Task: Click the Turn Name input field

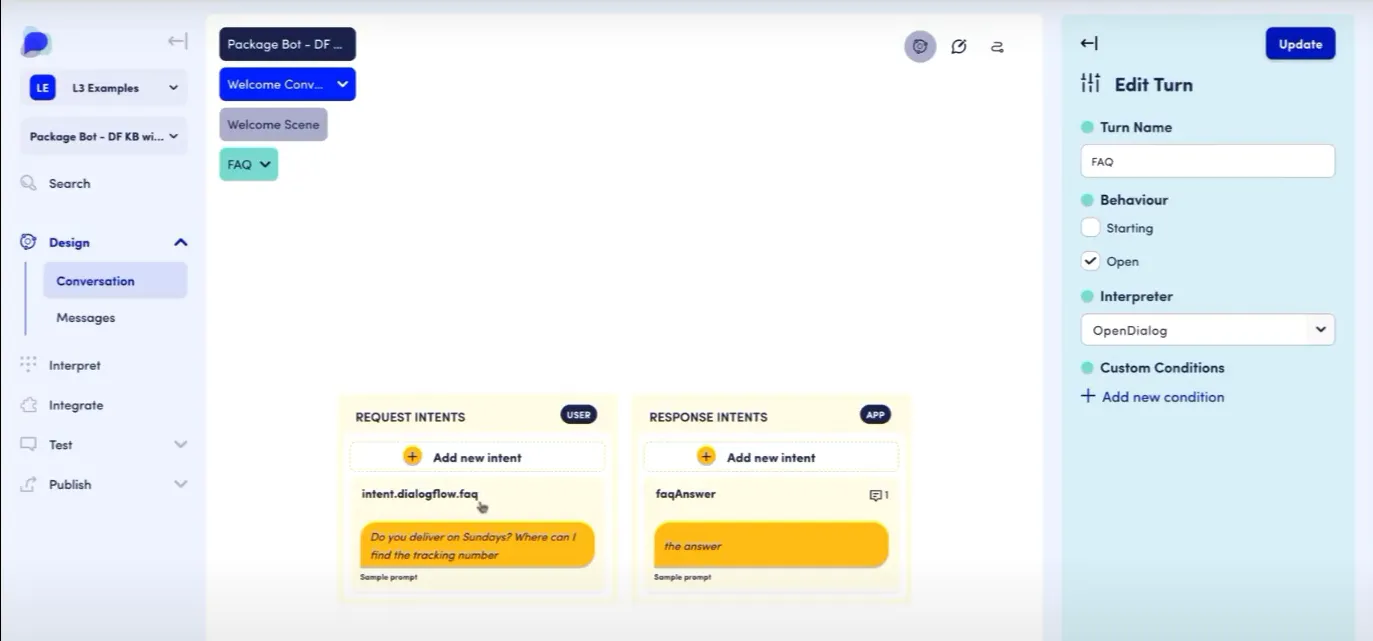Action: pos(1207,161)
